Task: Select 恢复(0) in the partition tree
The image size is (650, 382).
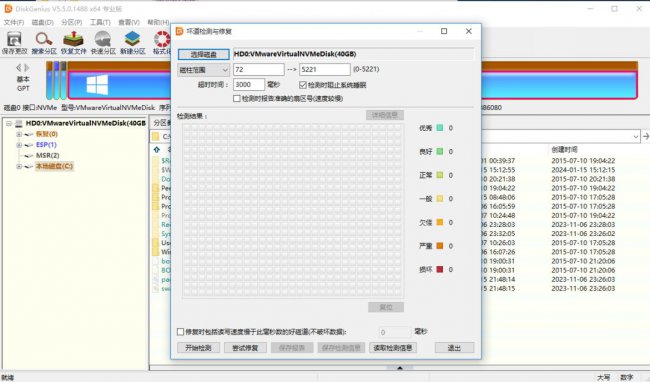Action: pos(47,134)
